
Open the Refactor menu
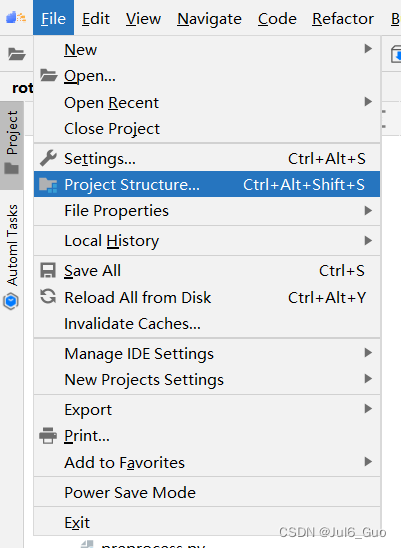coord(343,19)
